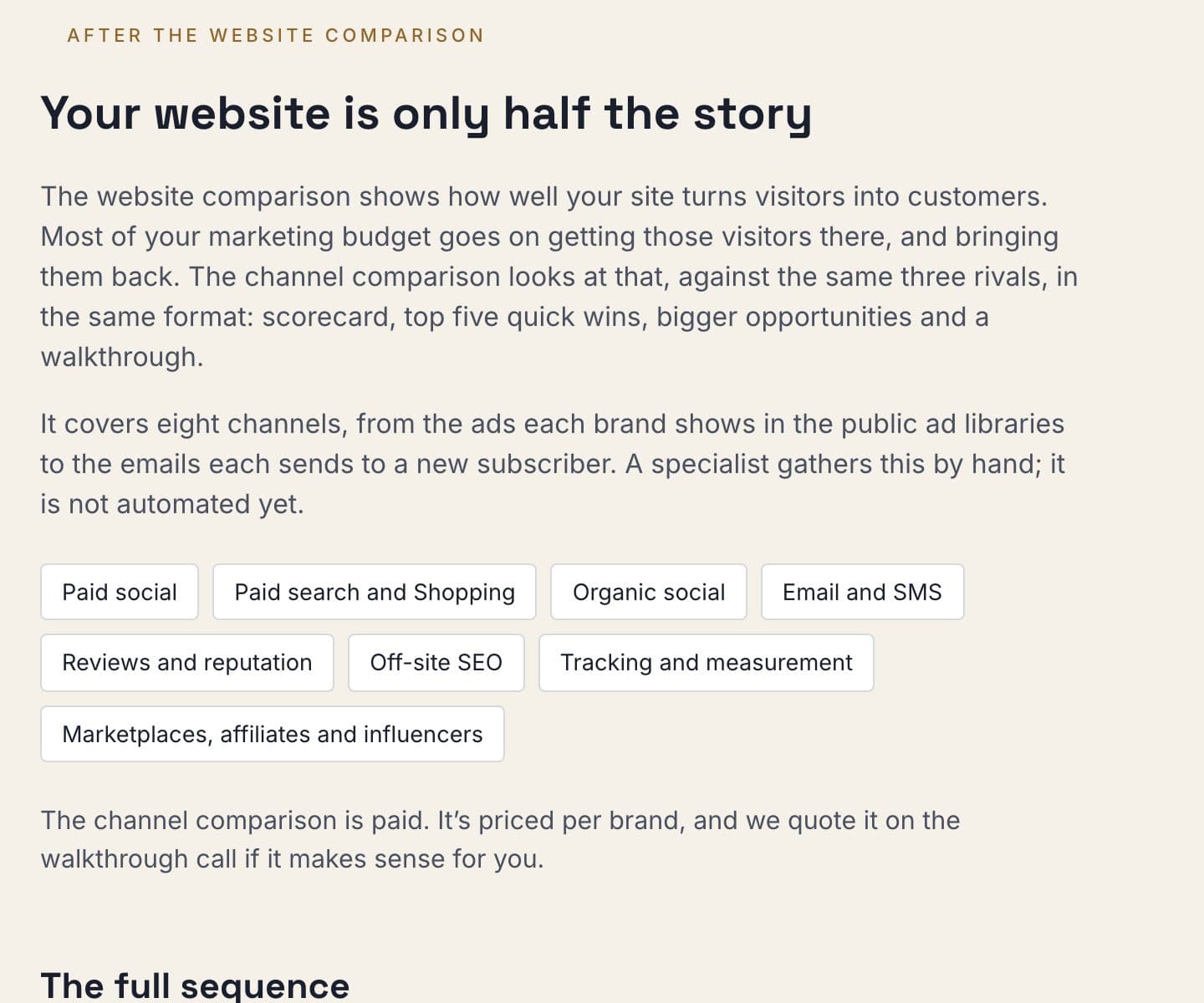Click the paragraph starting 'The website comparison shows'
Viewport: 1204px width, 1003px height.
(559, 277)
